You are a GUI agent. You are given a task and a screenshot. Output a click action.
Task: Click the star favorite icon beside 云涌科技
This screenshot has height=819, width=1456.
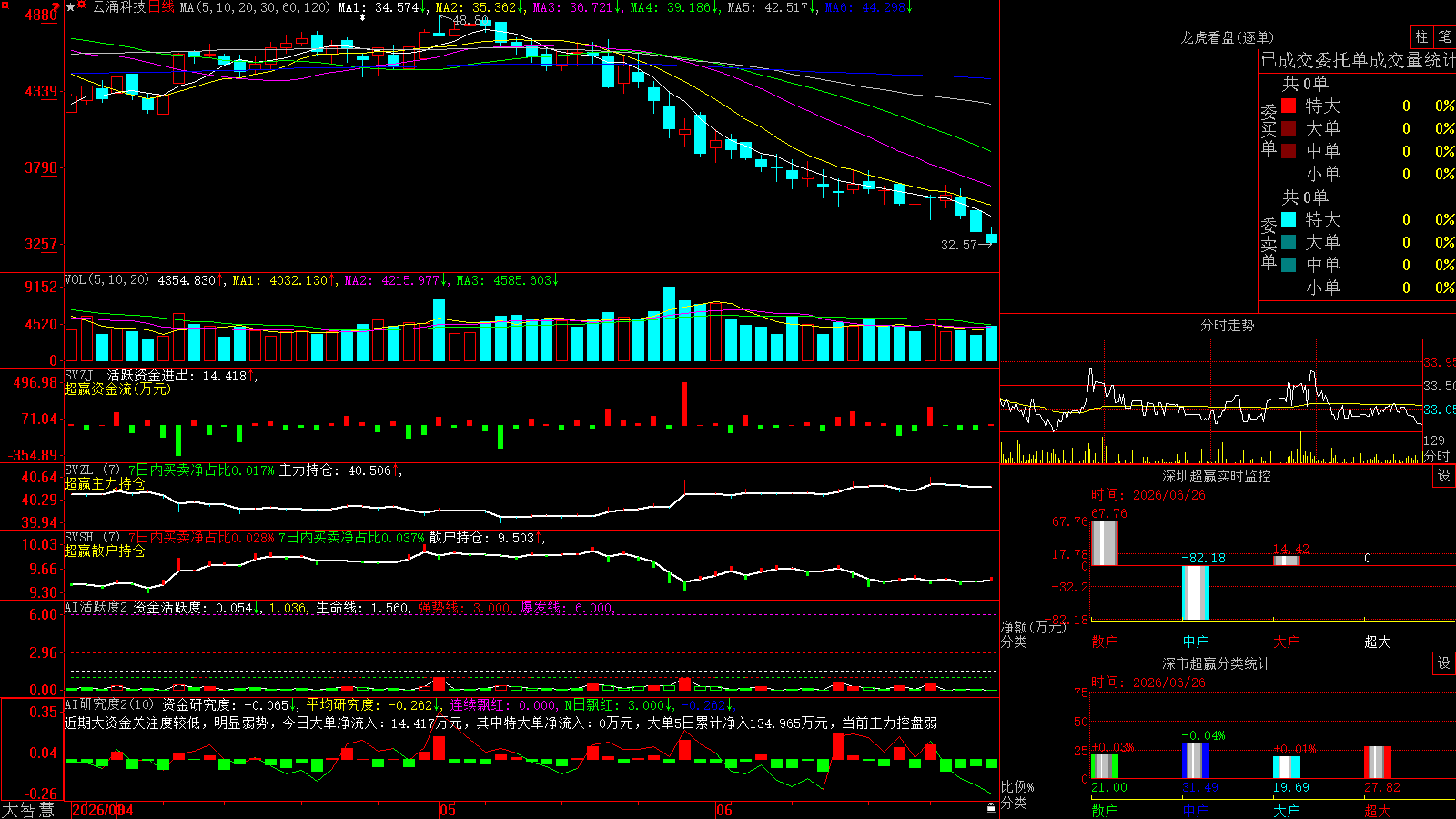[x=71, y=7]
